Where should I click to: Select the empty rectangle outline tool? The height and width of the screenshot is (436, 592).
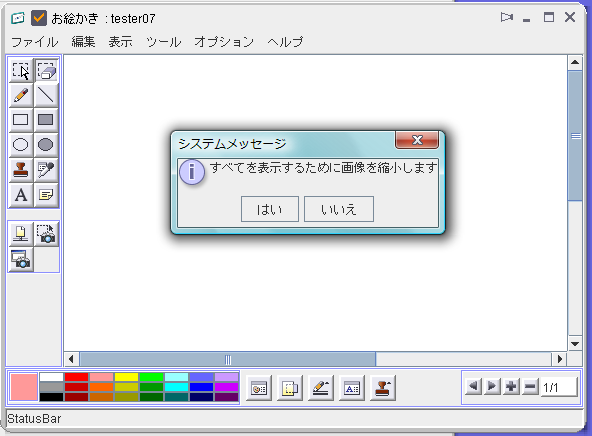[x=21, y=120]
